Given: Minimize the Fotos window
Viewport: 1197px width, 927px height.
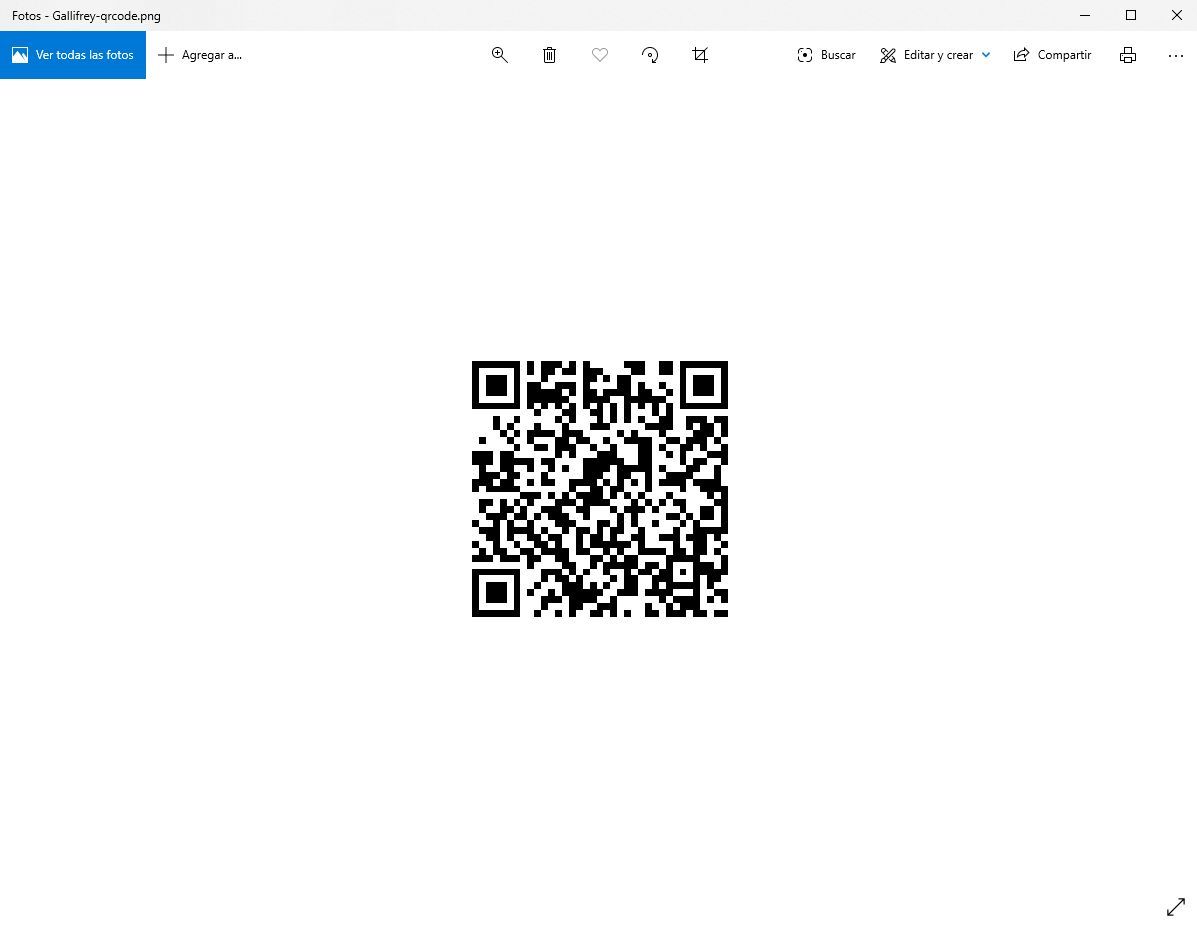Looking at the screenshot, I should [x=1085, y=15].
